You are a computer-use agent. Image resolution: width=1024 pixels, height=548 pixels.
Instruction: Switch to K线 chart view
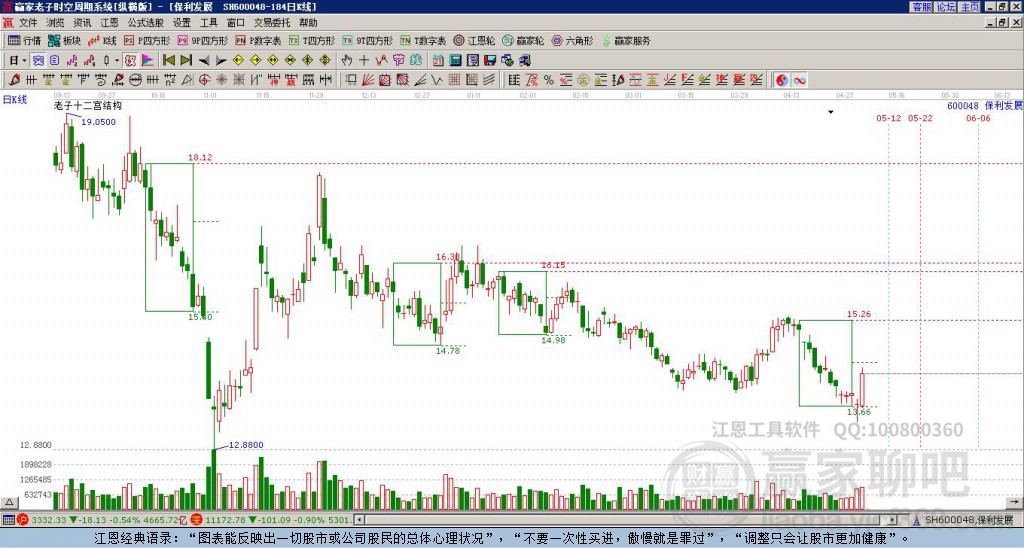[101, 40]
